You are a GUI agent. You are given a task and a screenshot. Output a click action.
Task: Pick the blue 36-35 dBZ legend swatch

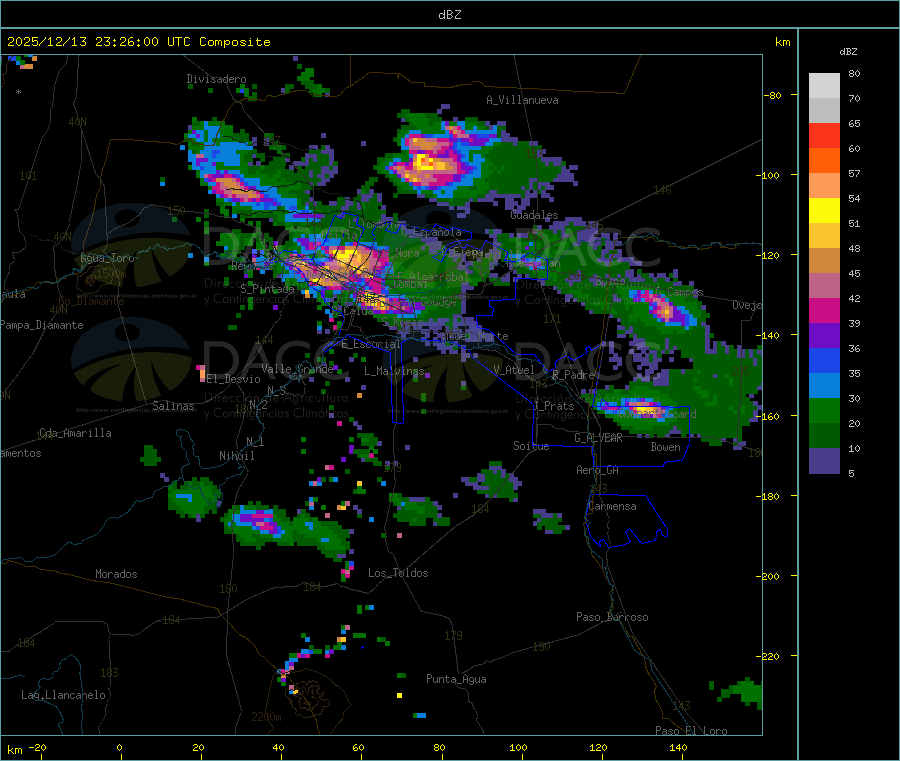tap(824, 360)
